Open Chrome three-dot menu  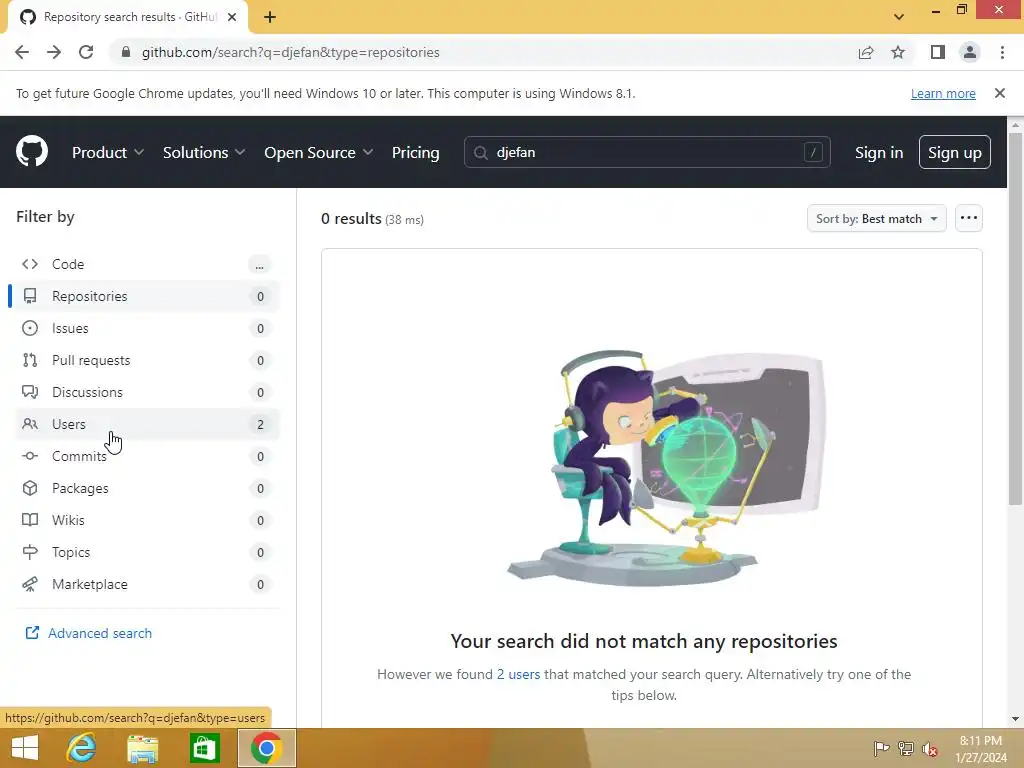pos(1002,52)
